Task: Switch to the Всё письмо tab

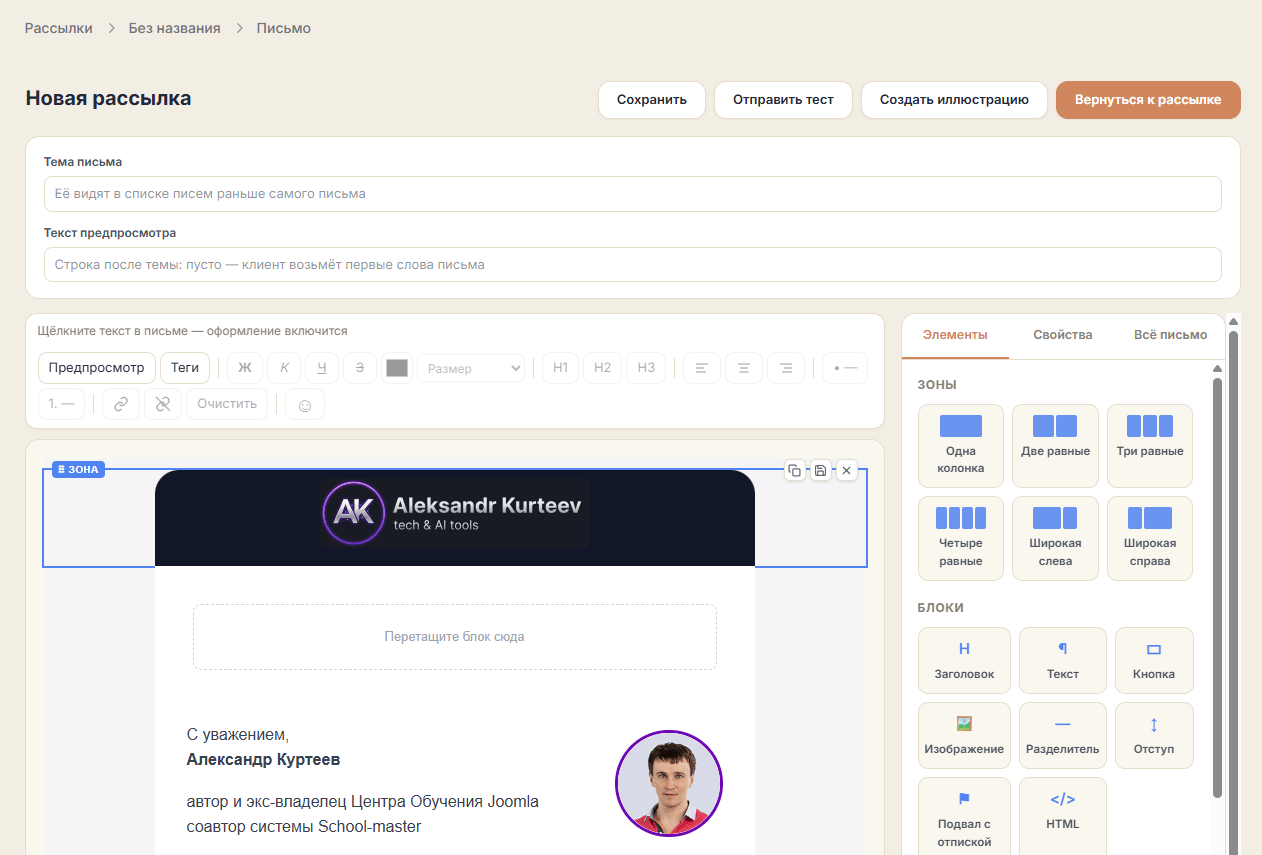Action: (1170, 335)
